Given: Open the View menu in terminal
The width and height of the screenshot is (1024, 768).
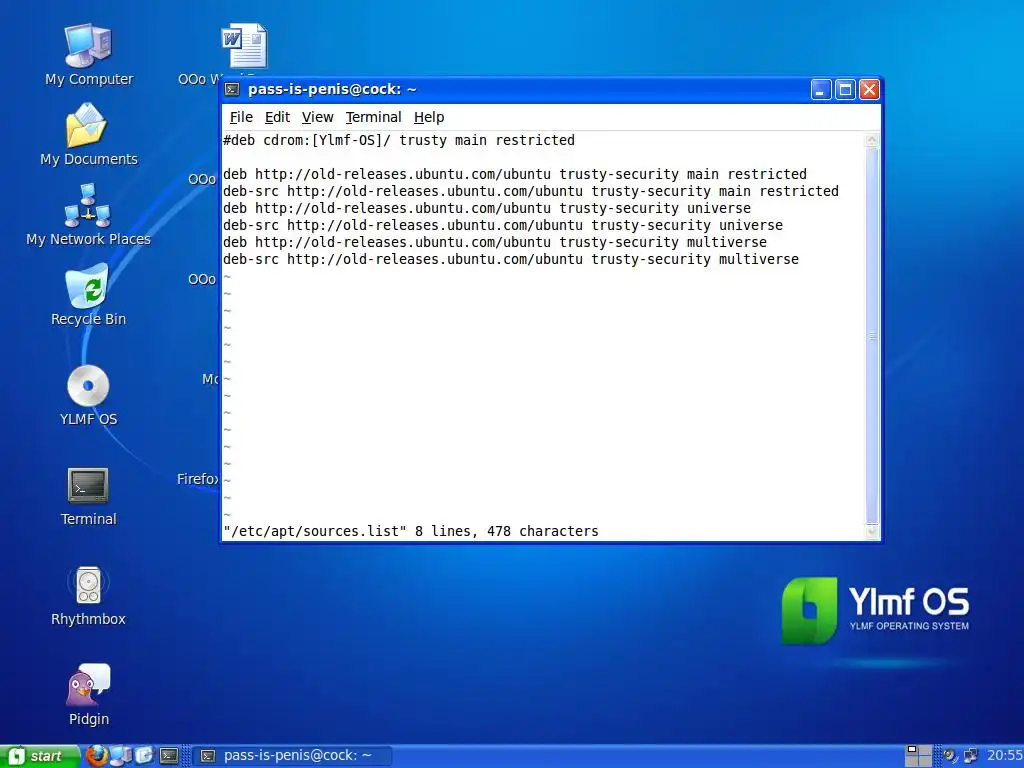Looking at the screenshot, I should pos(317,117).
